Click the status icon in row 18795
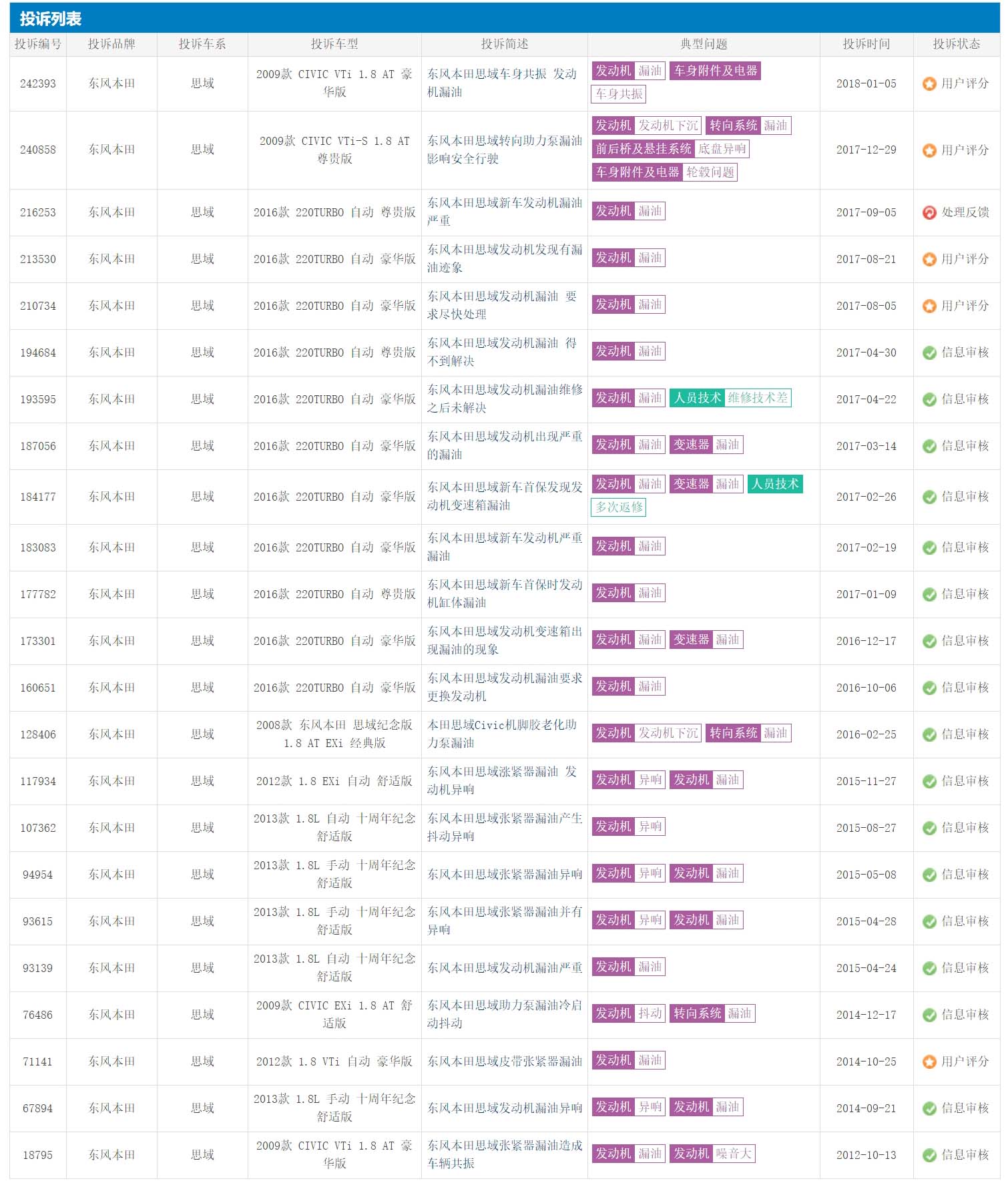The image size is (1008, 1185). point(929,1156)
